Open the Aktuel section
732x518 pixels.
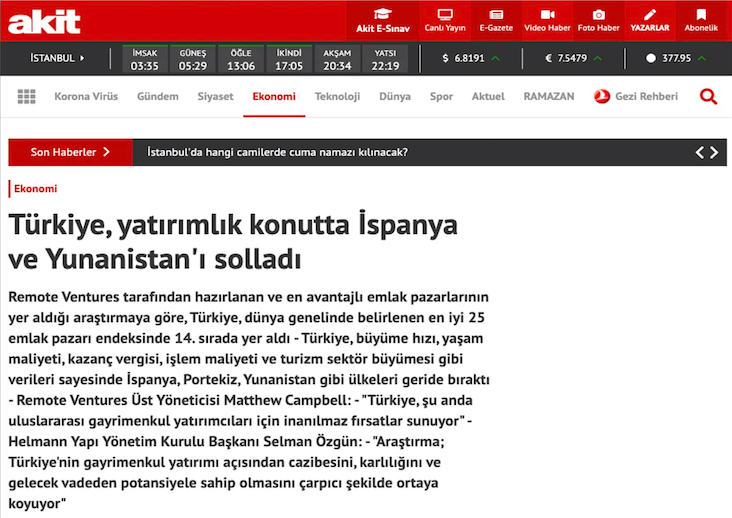coord(488,97)
